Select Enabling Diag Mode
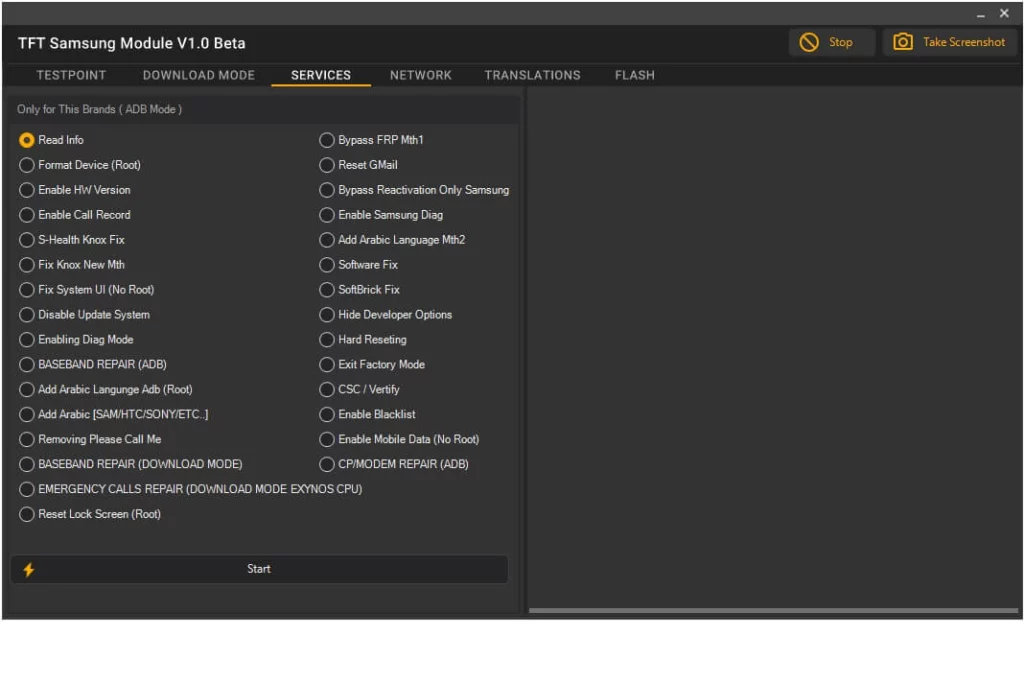1024x683 pixels. [x=76, y=340]
